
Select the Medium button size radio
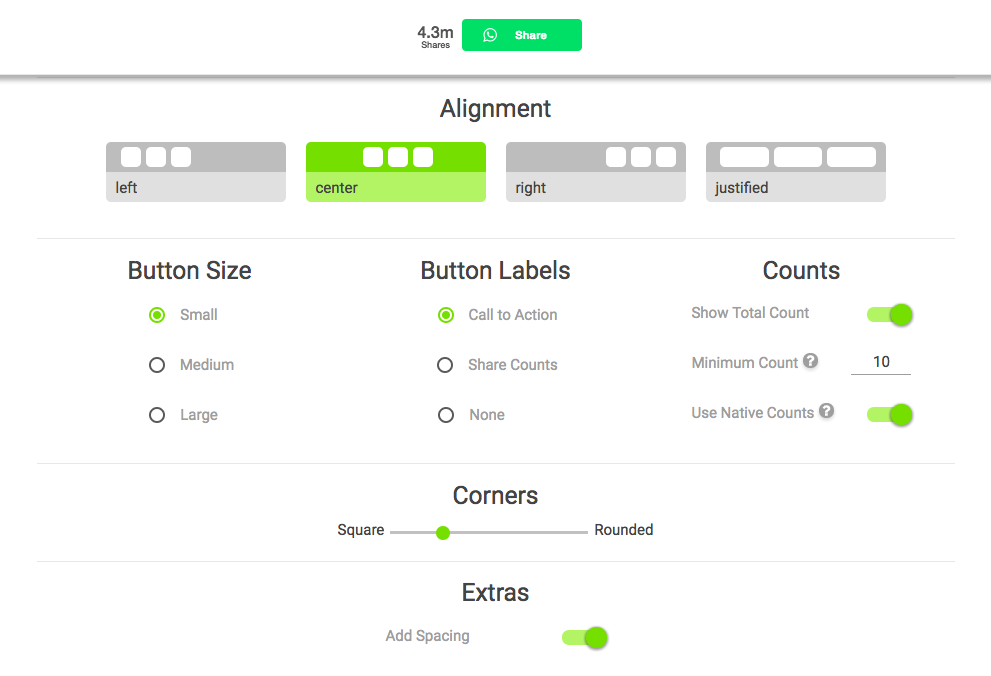click(157, 365)
